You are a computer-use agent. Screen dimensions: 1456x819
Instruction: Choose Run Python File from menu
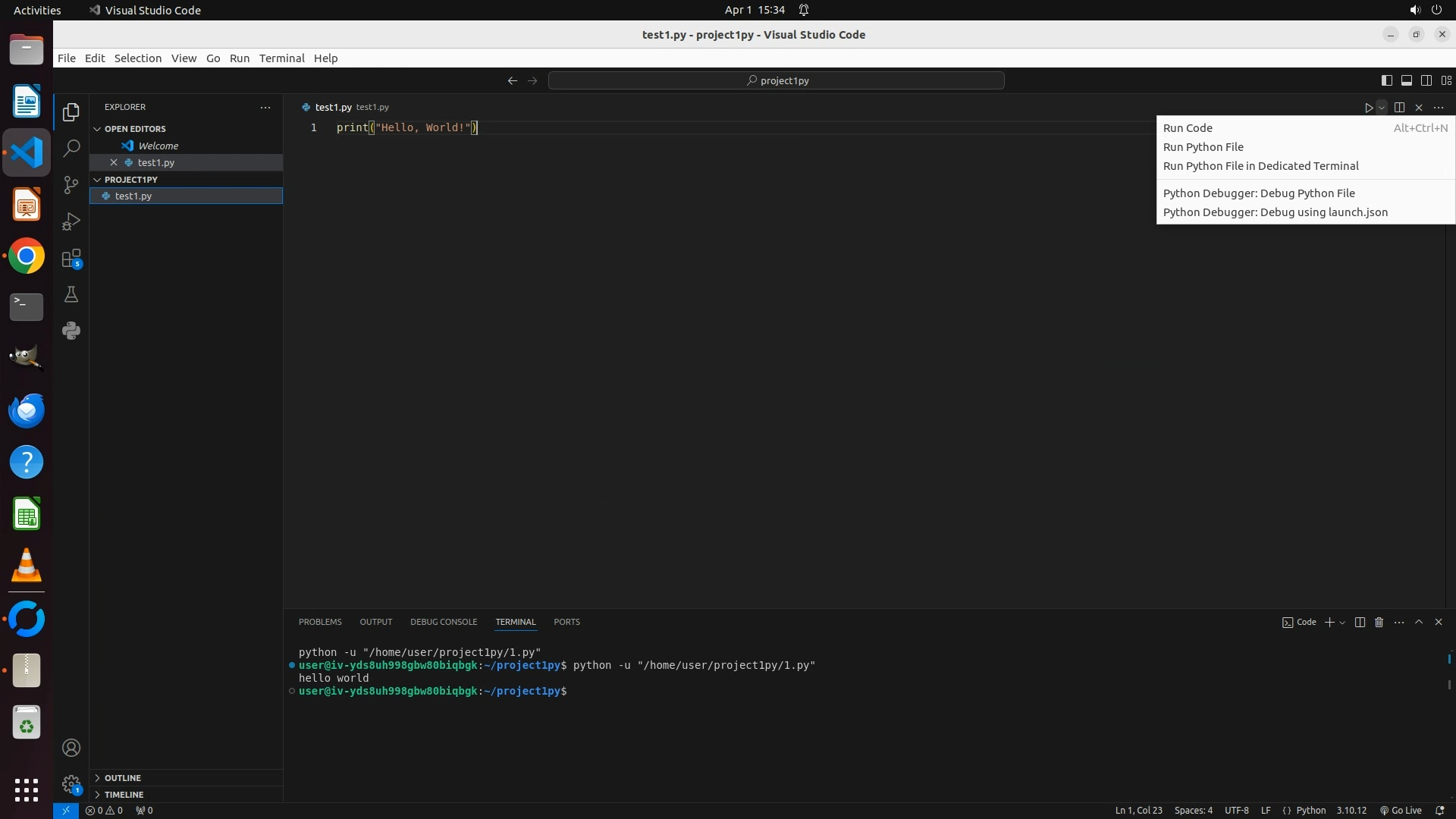(1203, 147)
